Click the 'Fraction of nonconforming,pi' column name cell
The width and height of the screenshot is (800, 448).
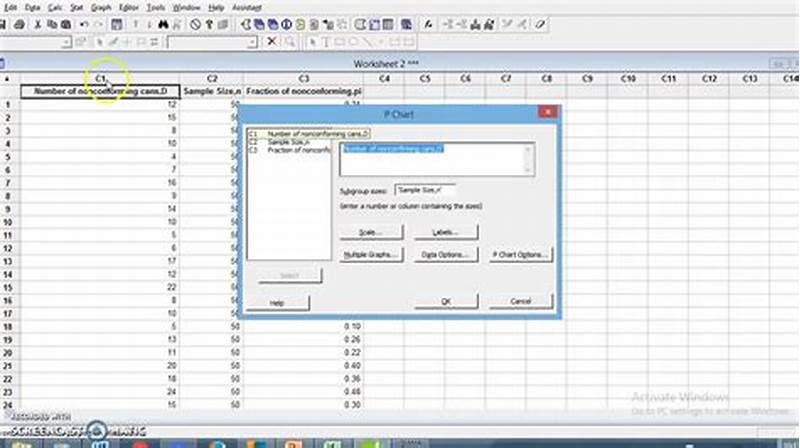point(304,91)
